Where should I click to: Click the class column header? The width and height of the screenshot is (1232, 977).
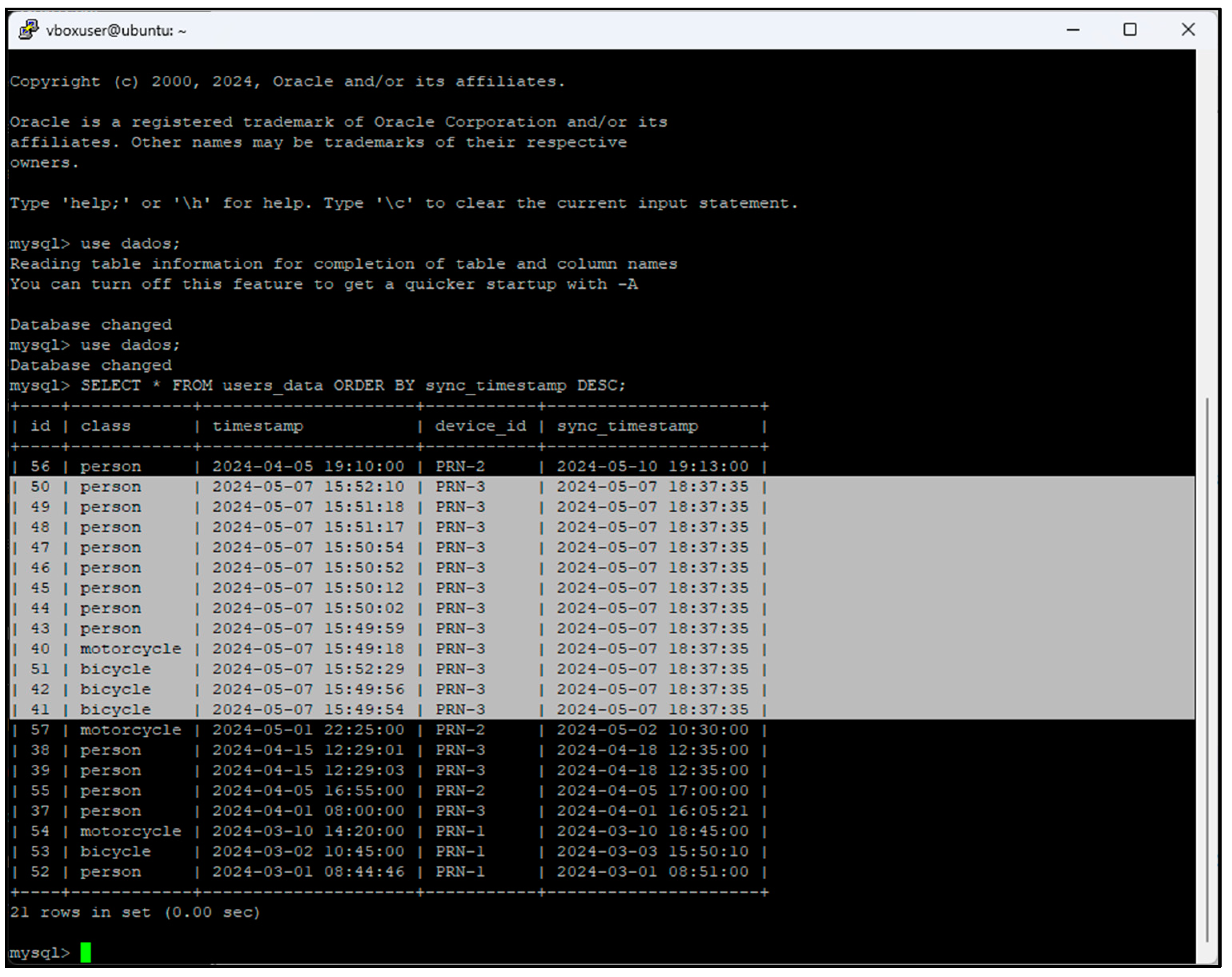pos(106,426)
